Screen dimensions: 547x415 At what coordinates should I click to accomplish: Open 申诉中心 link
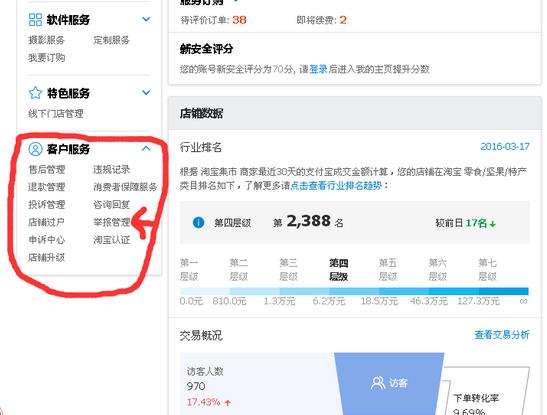coord(46,240)
